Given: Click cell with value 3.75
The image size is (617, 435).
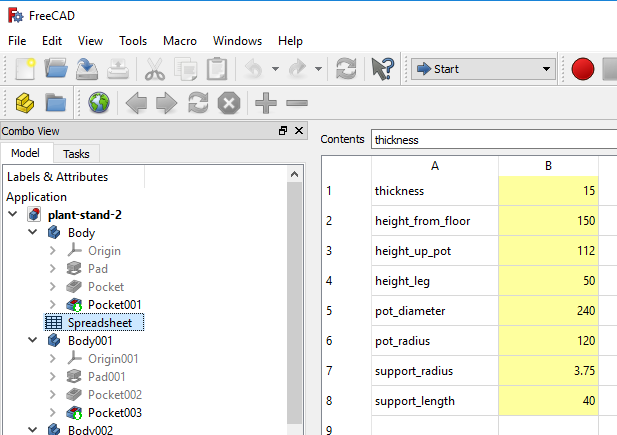Looking at the screenshot, I should [549, 371].
